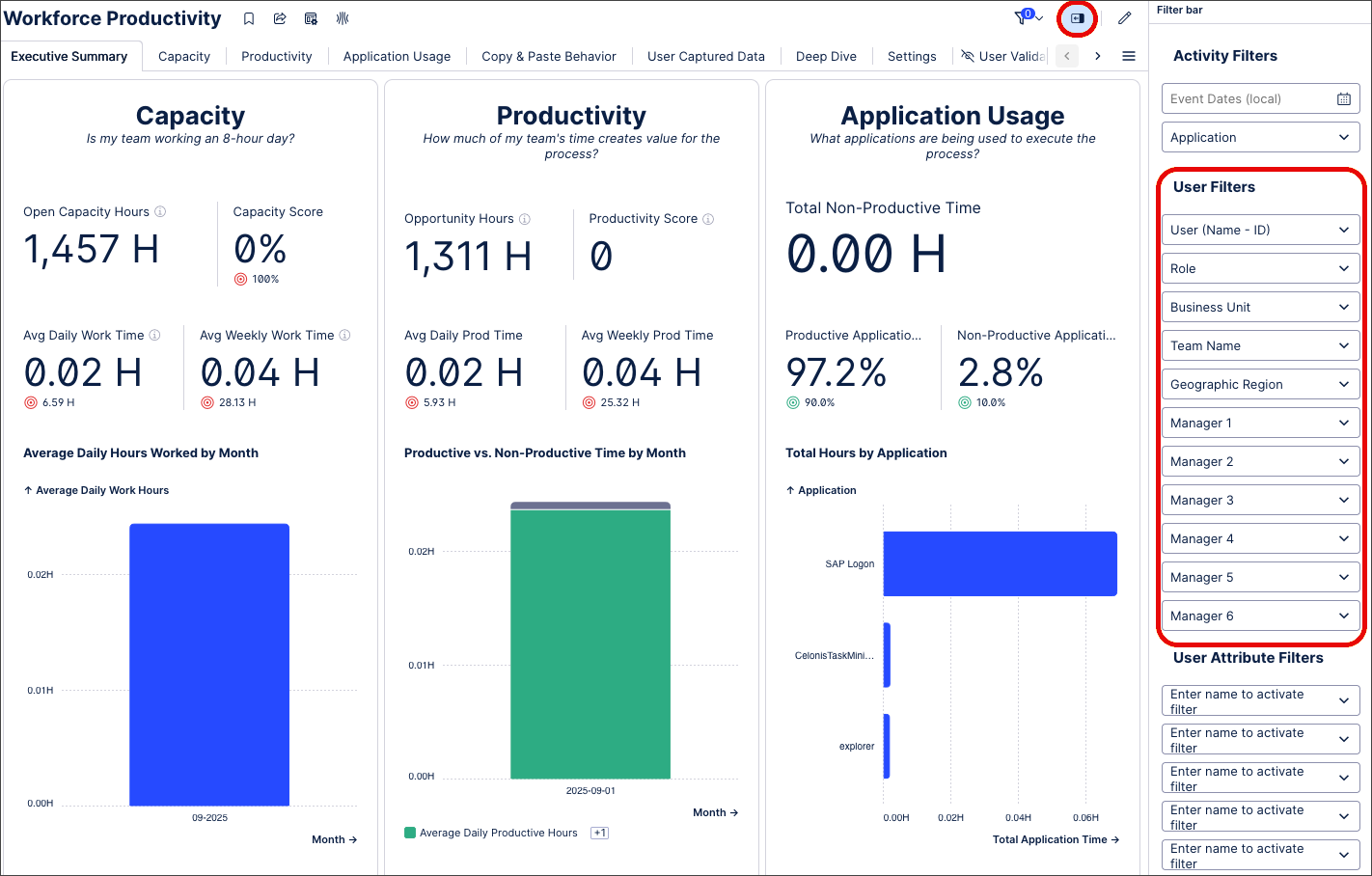Click the bookmark icon beside Workforce Productivity title
Image resolution: width=1372 pixels, height=876 pixels.
249,18
